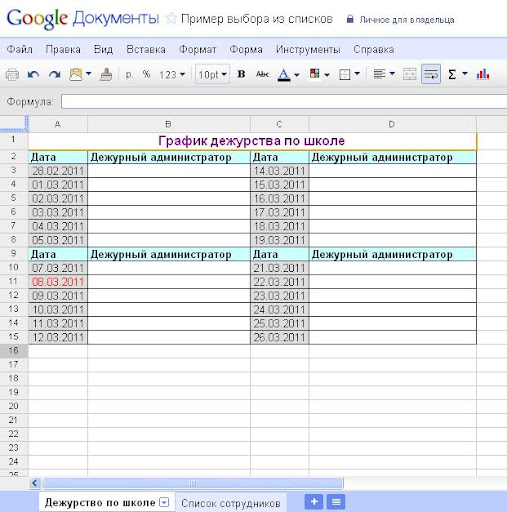Format as currency with р. icon
This screenshot has height=512, width=507.
[x=129, y=74]
